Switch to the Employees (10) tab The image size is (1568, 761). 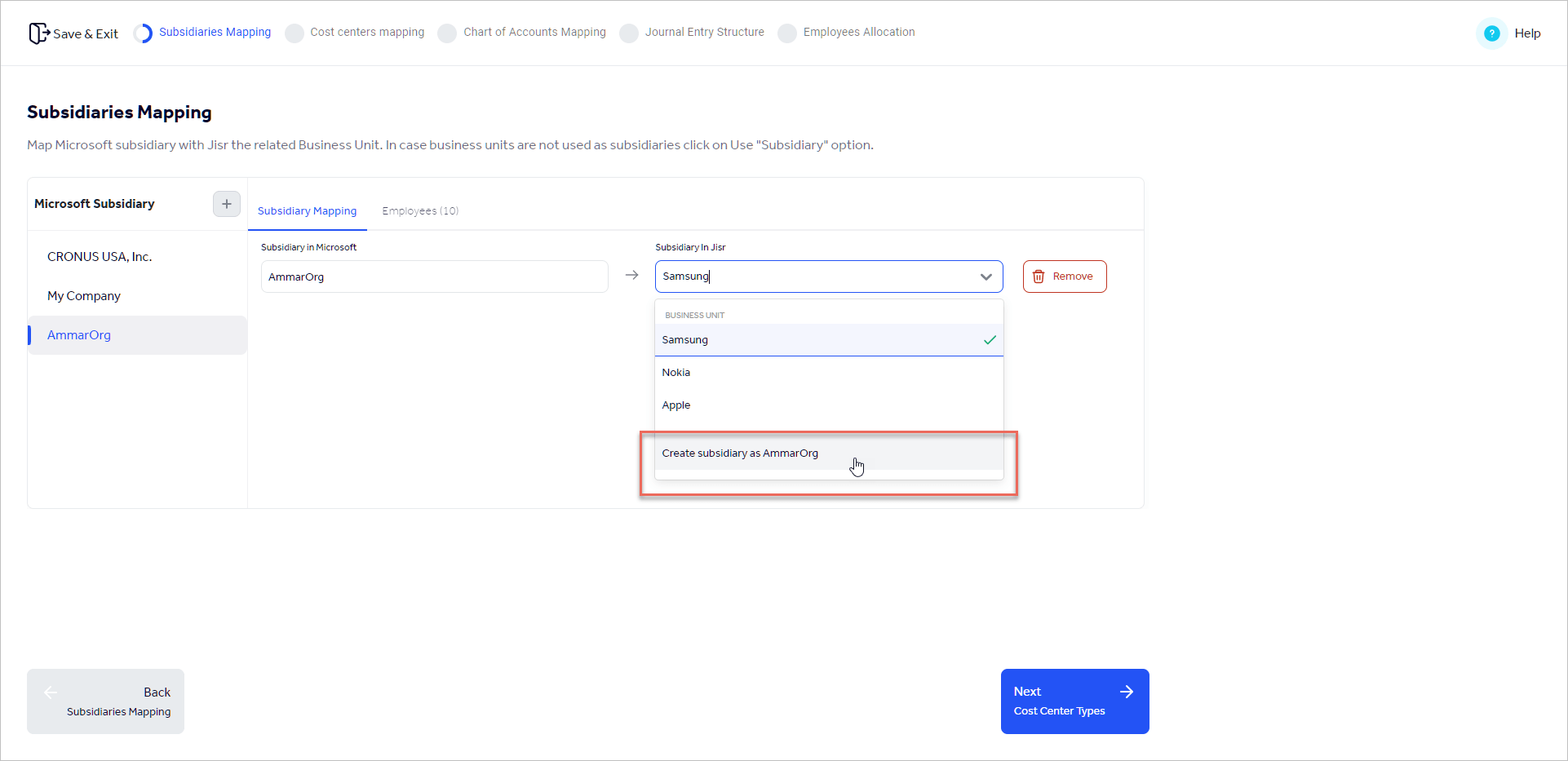tap(420, 210)
